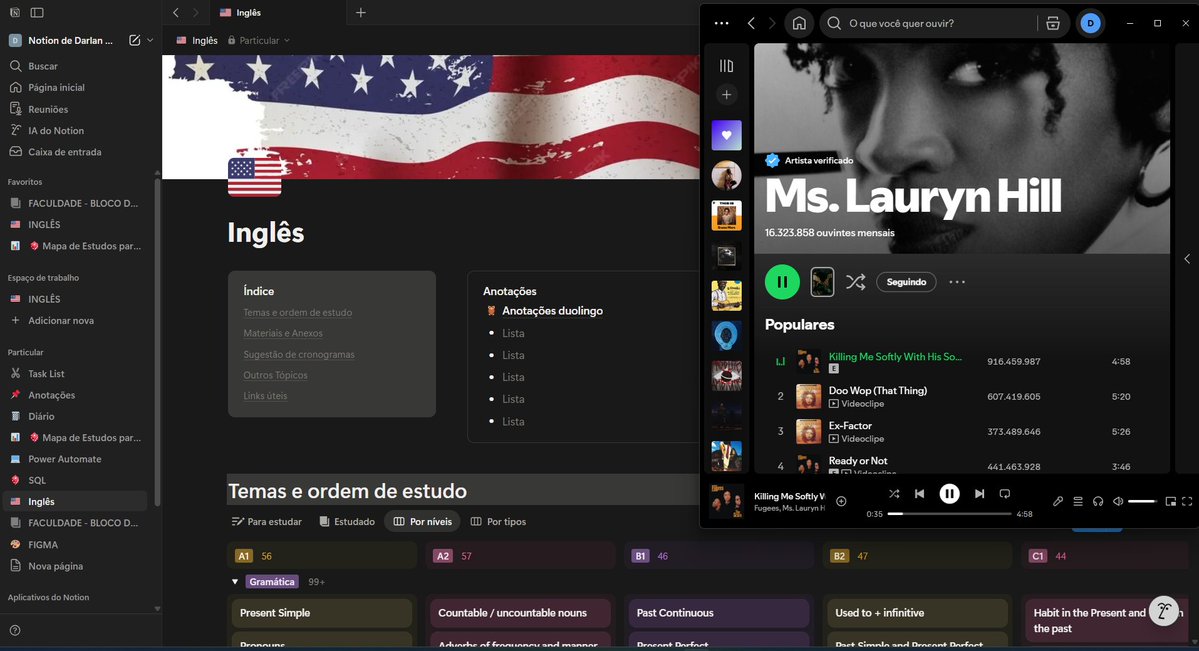This screenshot has height=651, width=1199.
Task: Create new Notion page compose icon
Action: pyautogui.click(x=135, y=40)
